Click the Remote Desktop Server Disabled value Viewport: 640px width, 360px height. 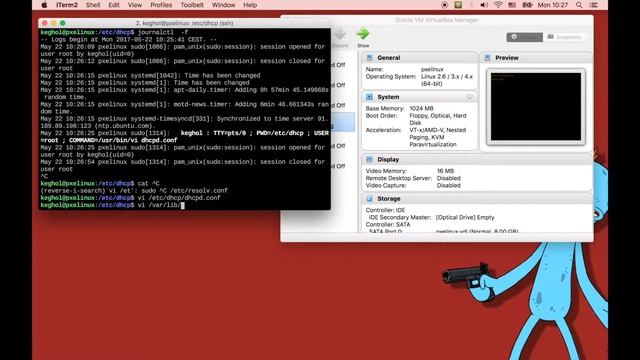point(449,178)
